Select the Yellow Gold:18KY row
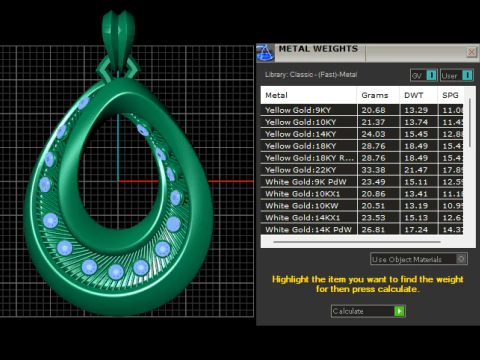The height and width of the screenshot is (360, 480). coord(362,146)
